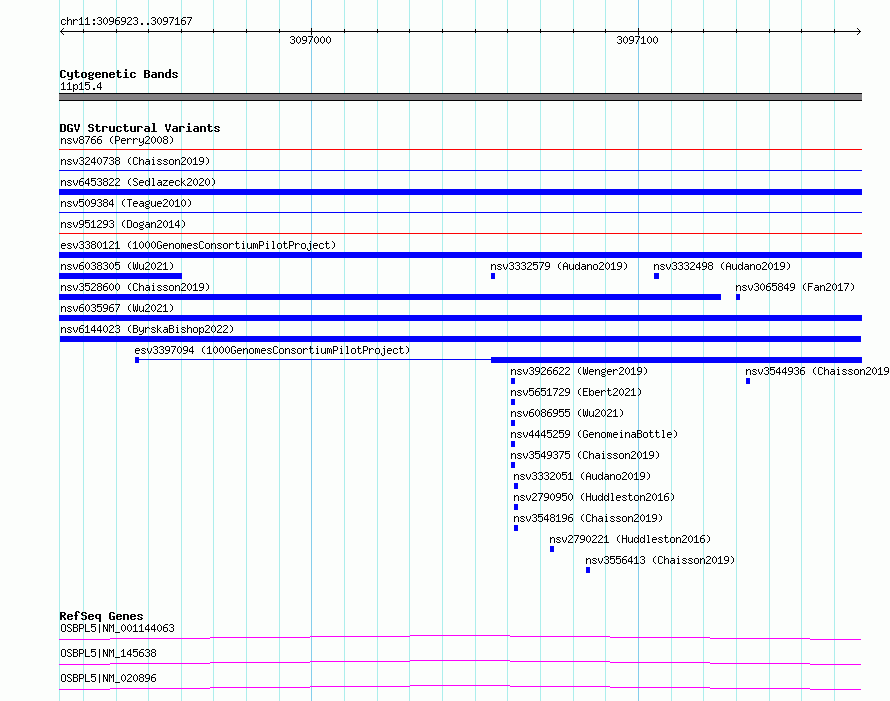Image resolution: width=890 pixels, height=701 pixels.
Task: Select the RefSeq Genes track title
Action: (101, 616)
